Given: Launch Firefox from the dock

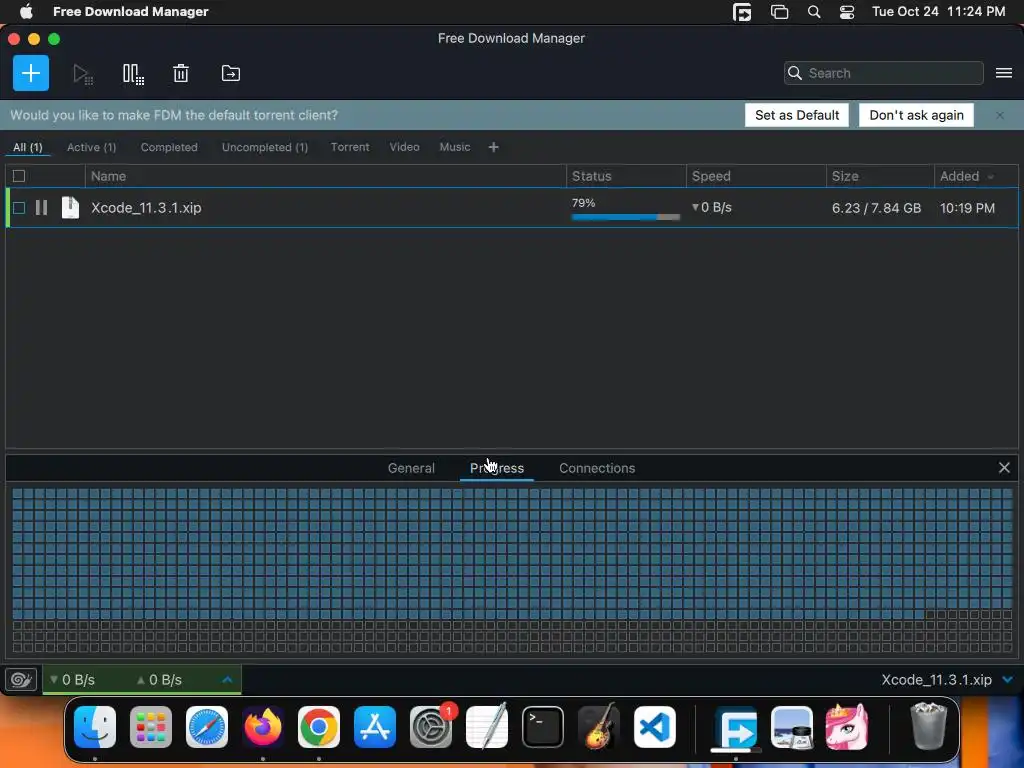Looking at the screenshot, I should tap(263, 727).
